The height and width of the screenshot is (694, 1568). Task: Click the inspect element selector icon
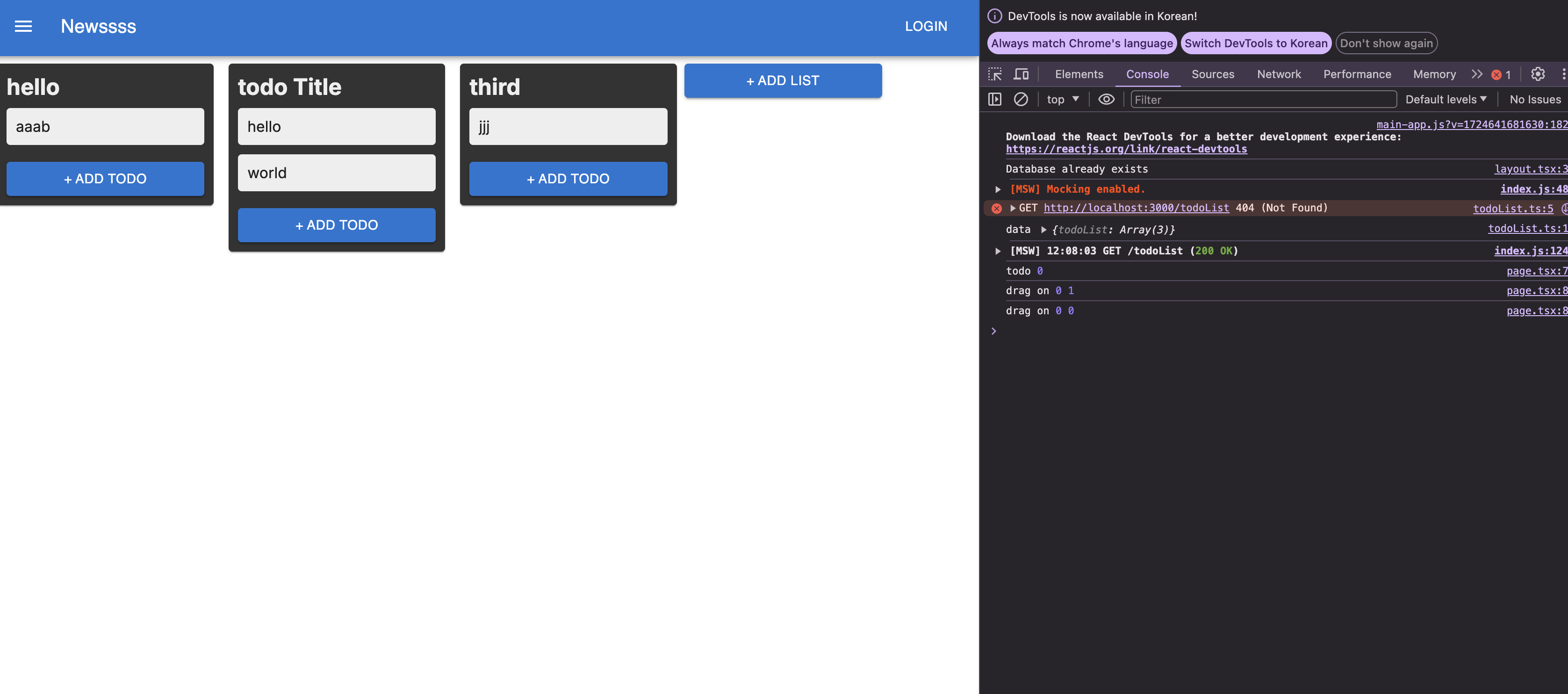click(x=994, y=74)
